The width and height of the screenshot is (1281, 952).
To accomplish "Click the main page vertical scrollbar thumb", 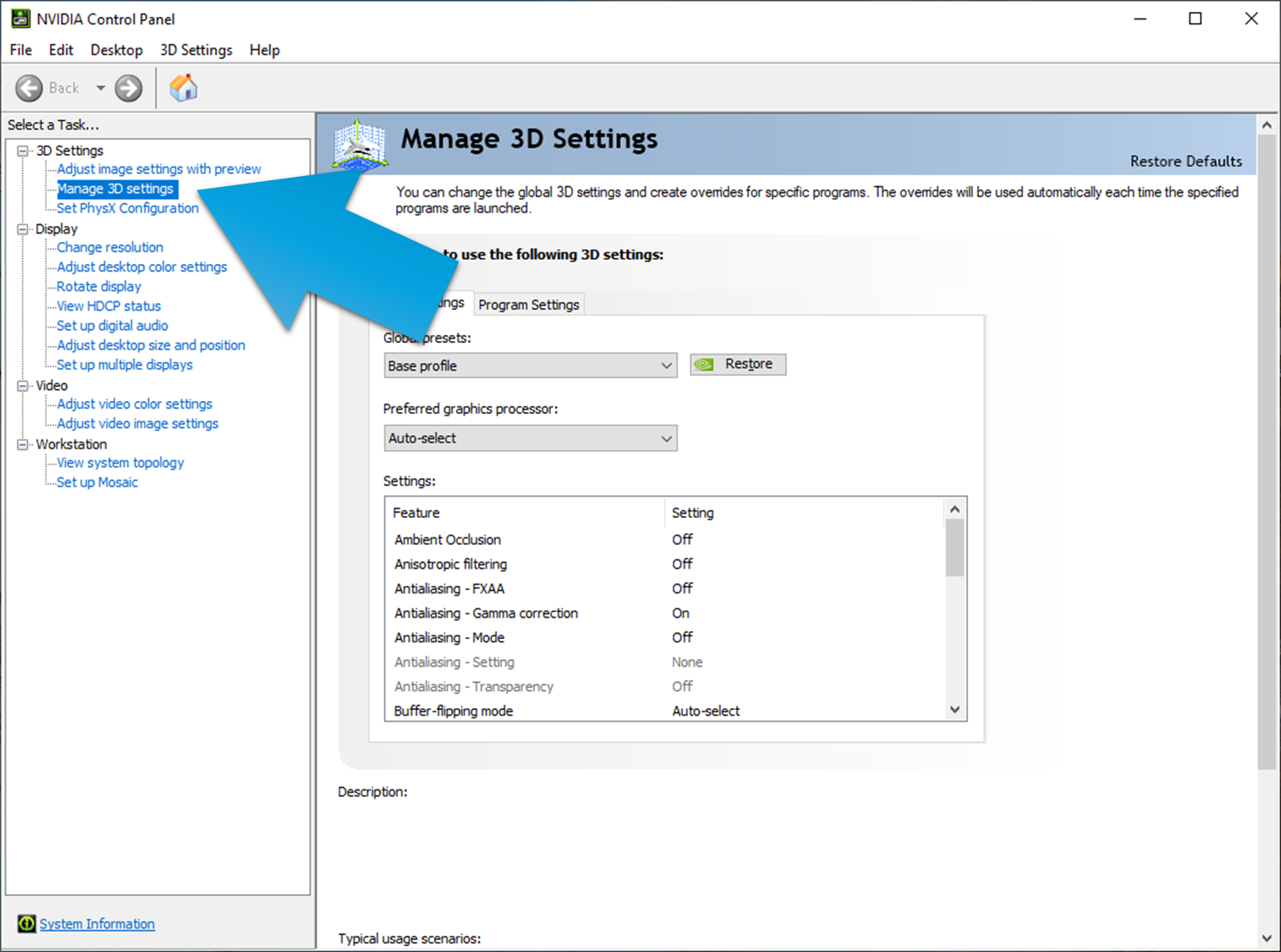I will pyautogui.click(x=1267, y=453).
